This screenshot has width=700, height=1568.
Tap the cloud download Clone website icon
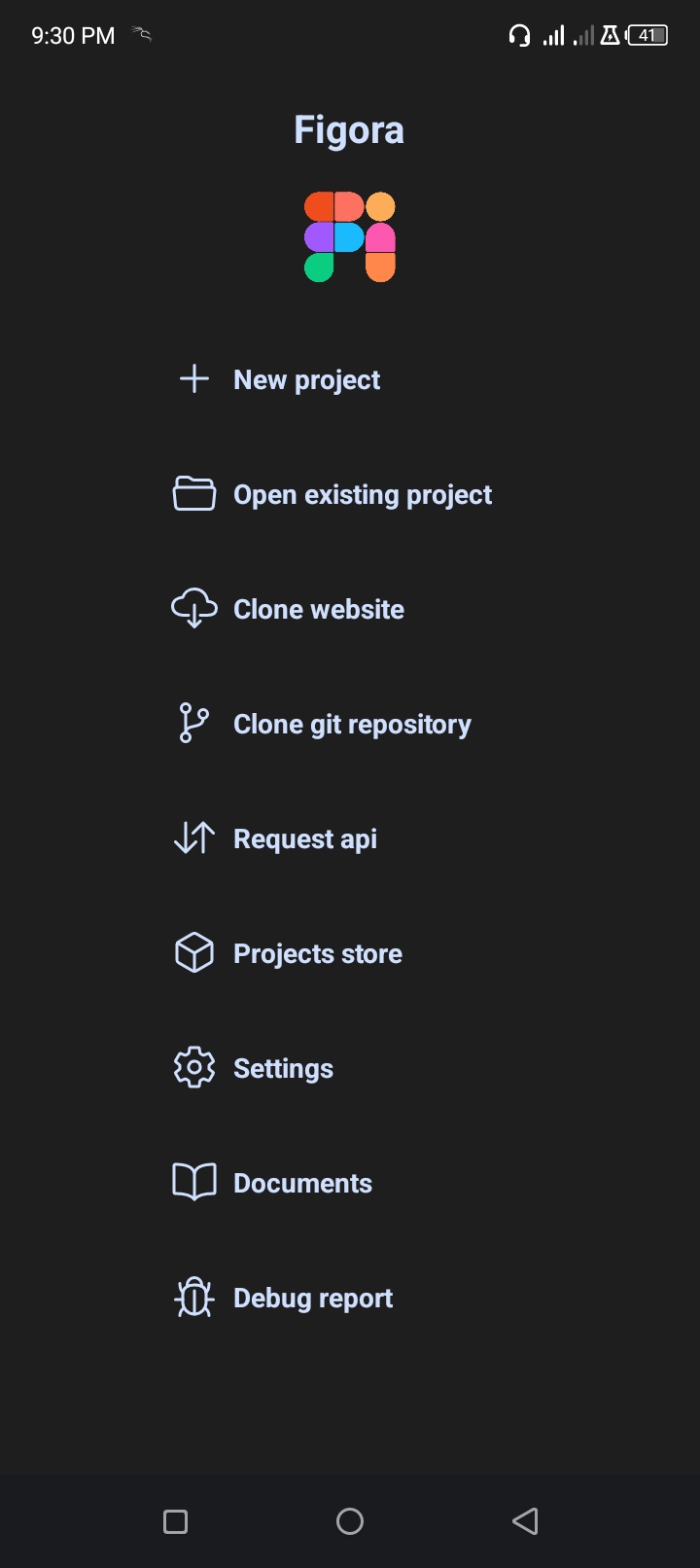click(193, 608)
